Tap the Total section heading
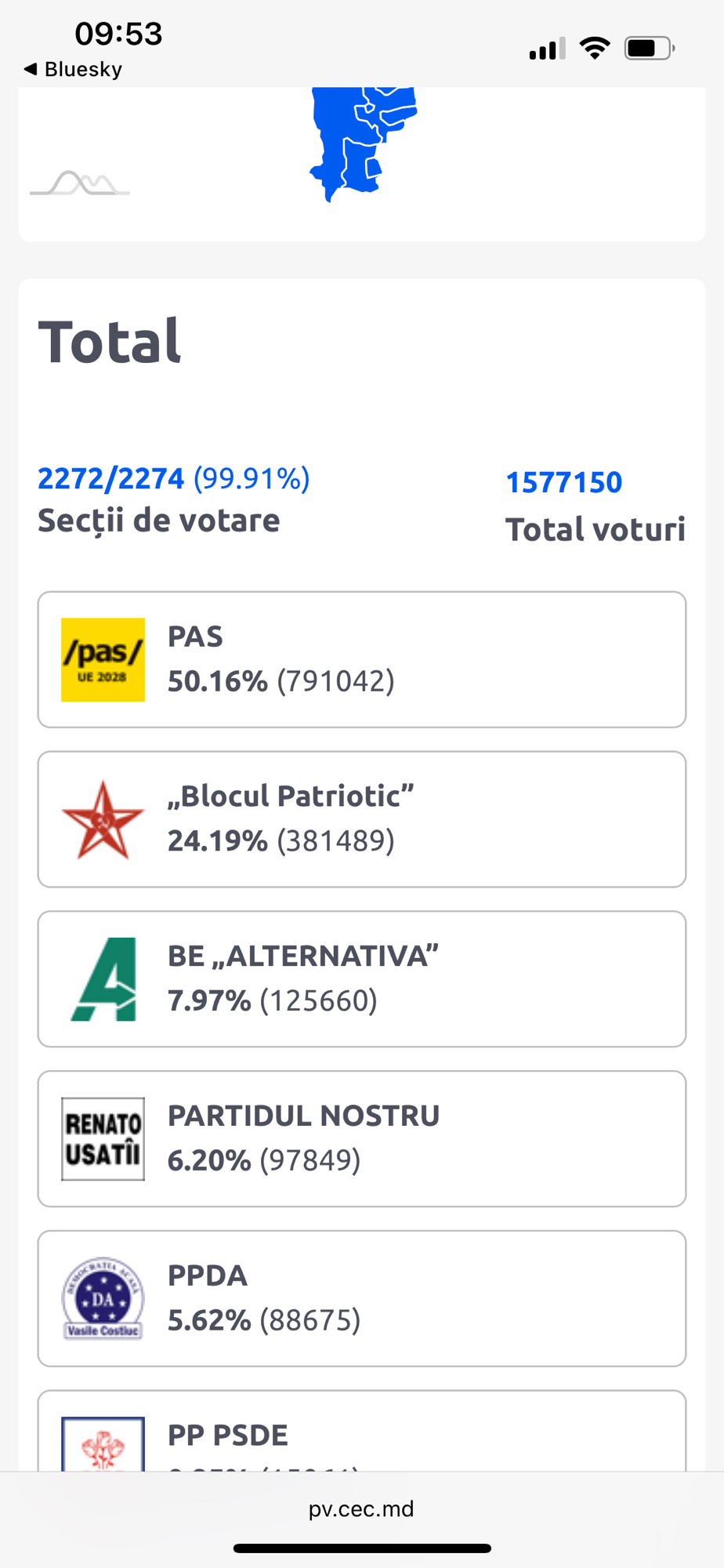 click(110, 342)
